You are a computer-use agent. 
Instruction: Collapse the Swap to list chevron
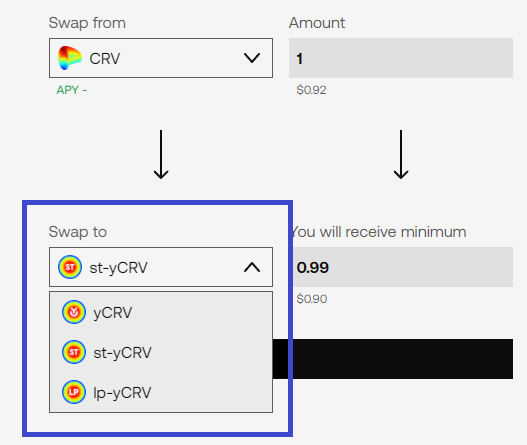tap(252, 267)
